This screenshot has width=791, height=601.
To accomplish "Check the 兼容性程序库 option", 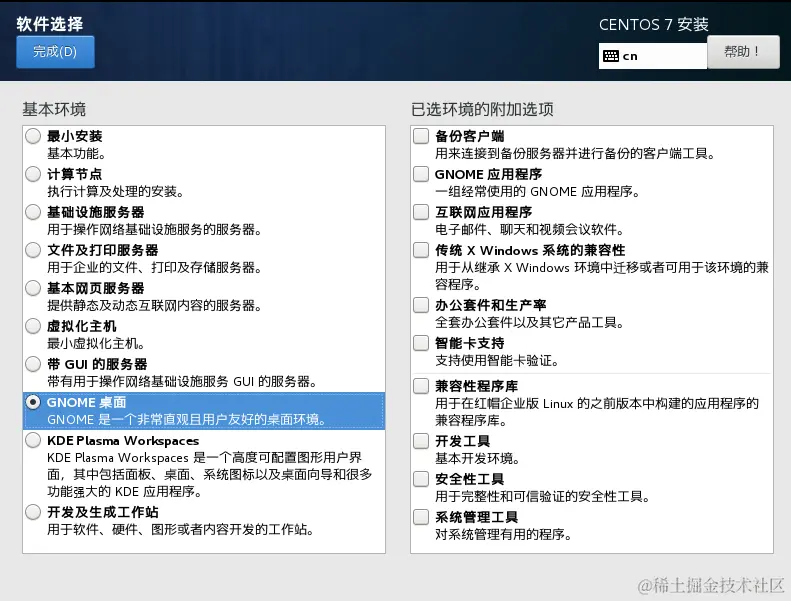I will click(x=421, y=386).
